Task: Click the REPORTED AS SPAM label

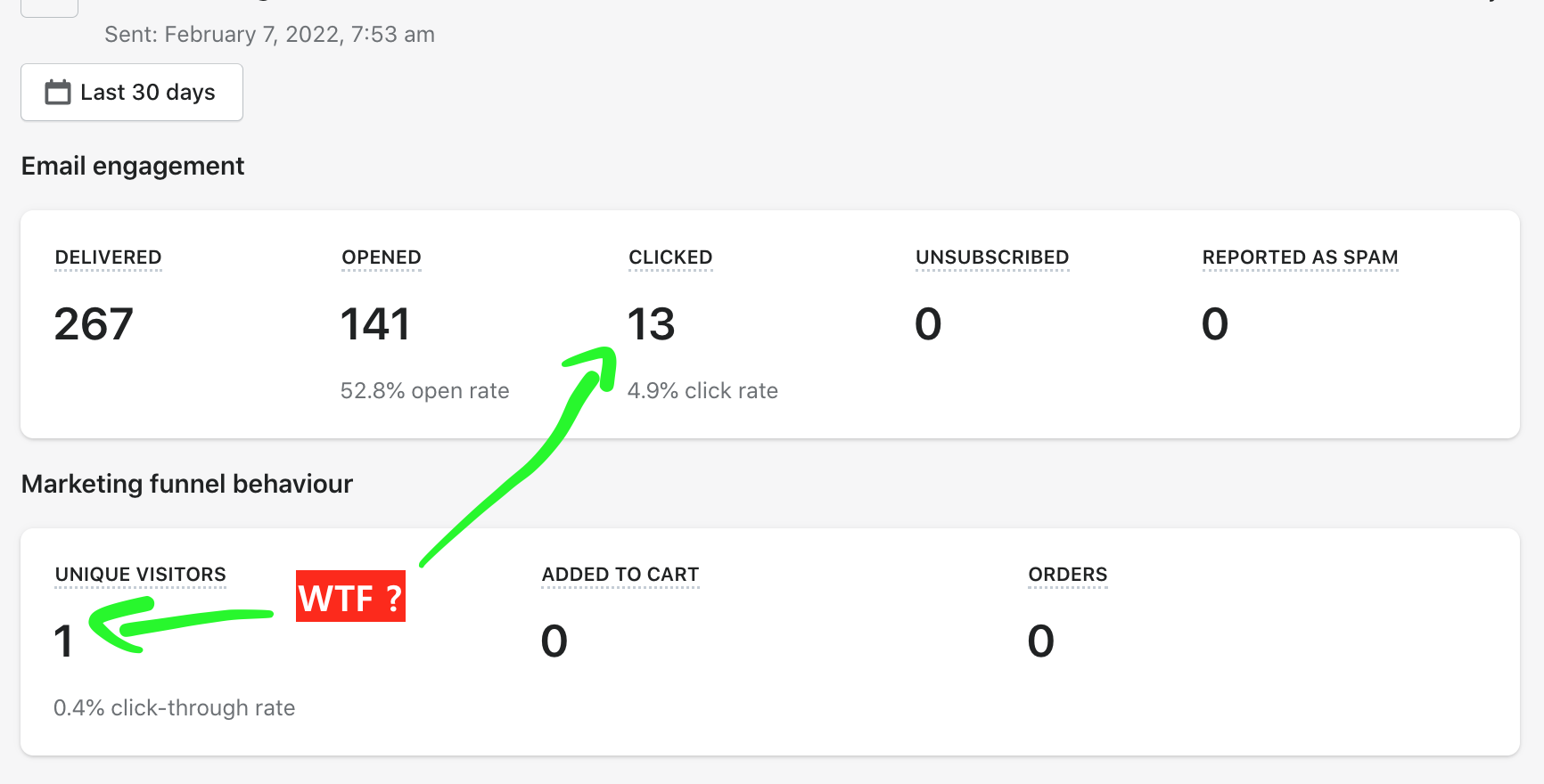Action: tap(1300, 257)
